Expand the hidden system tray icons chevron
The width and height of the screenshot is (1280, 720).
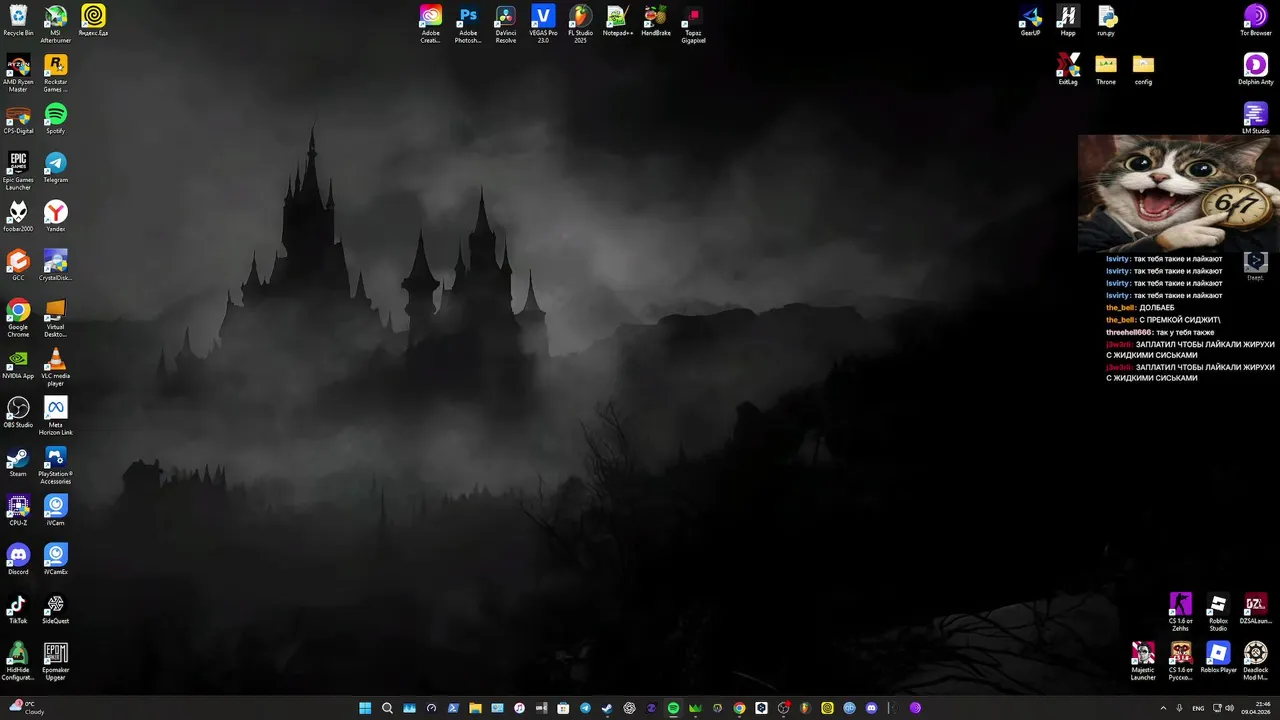click(x=1163, y=708)
